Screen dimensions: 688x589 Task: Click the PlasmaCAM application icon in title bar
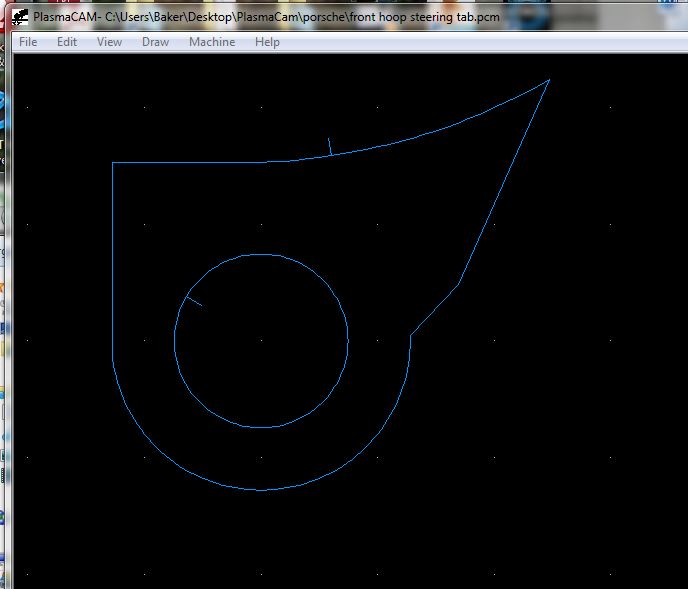(20, 18)
